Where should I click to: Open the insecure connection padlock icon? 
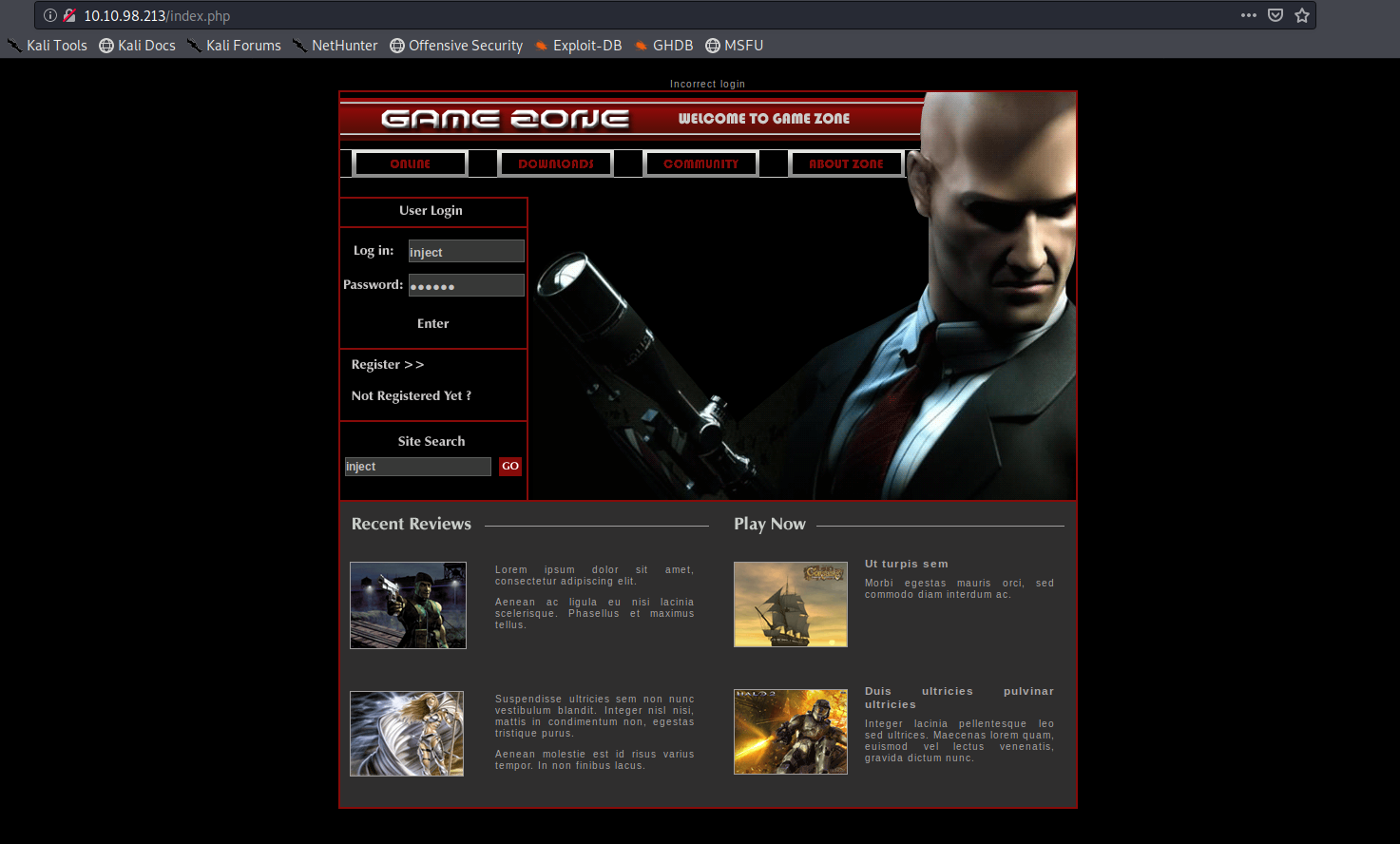tap(69, 15)
